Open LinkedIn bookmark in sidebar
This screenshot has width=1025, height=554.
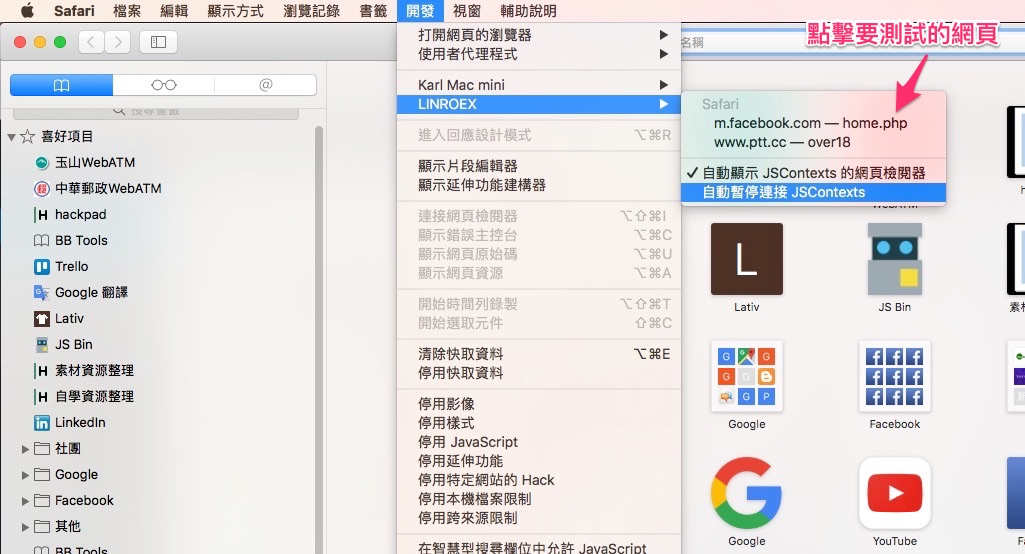(69, 423)
